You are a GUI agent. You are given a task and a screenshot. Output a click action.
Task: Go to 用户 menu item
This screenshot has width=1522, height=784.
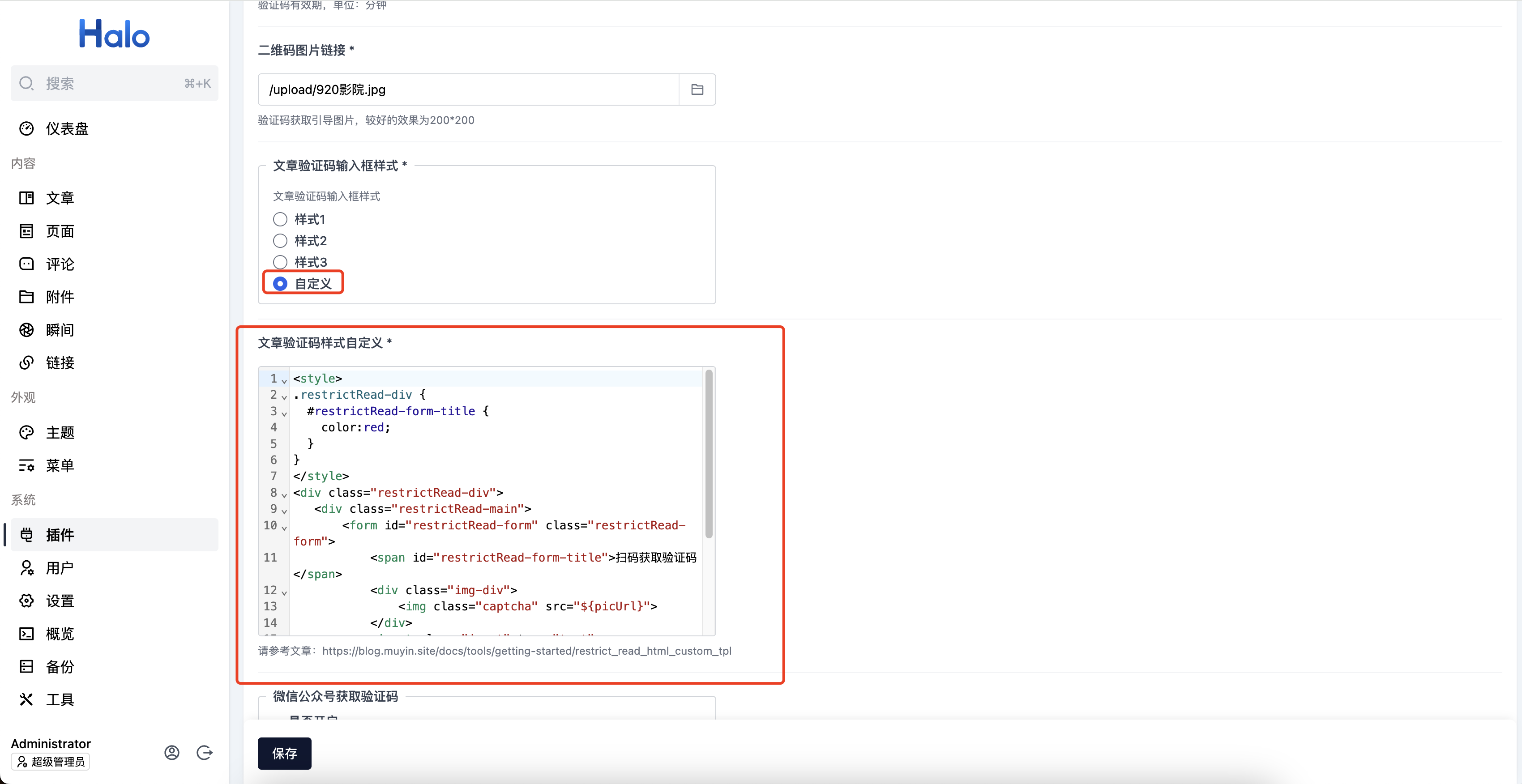pyautogui.click(x=114, y=568)
